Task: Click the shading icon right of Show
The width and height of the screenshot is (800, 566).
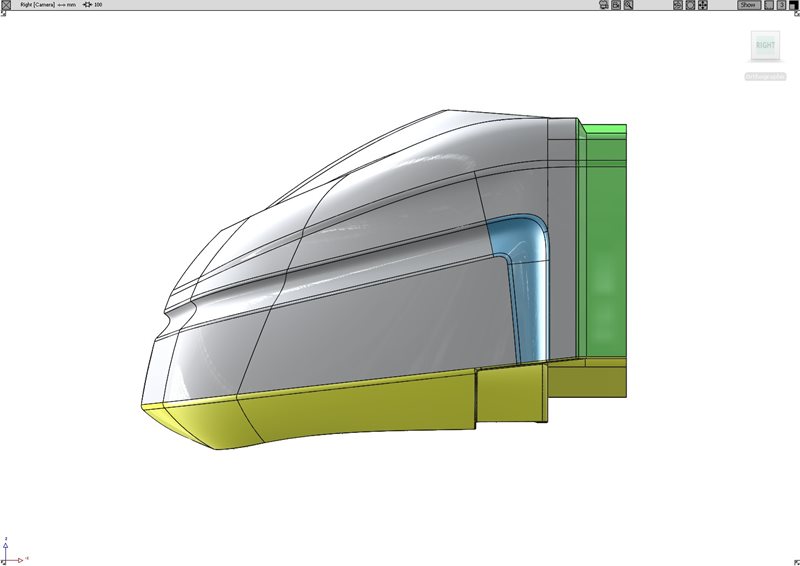Action: click(768, 5)
